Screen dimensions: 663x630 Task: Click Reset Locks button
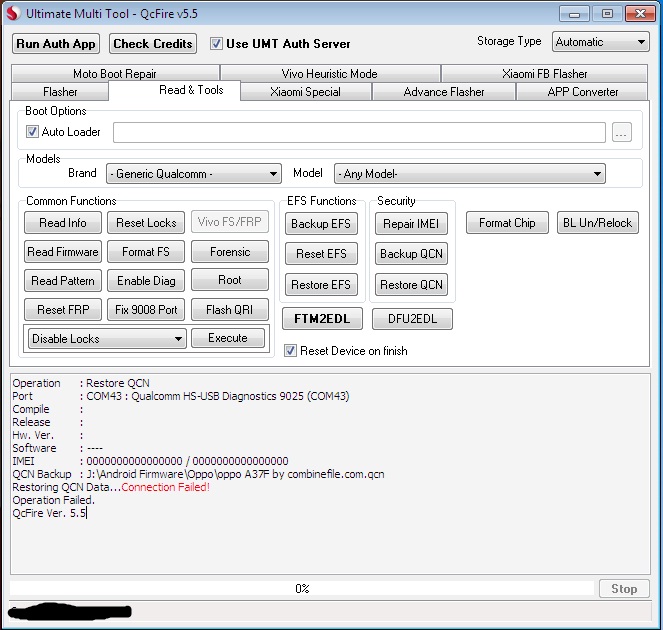coord(146,222)
